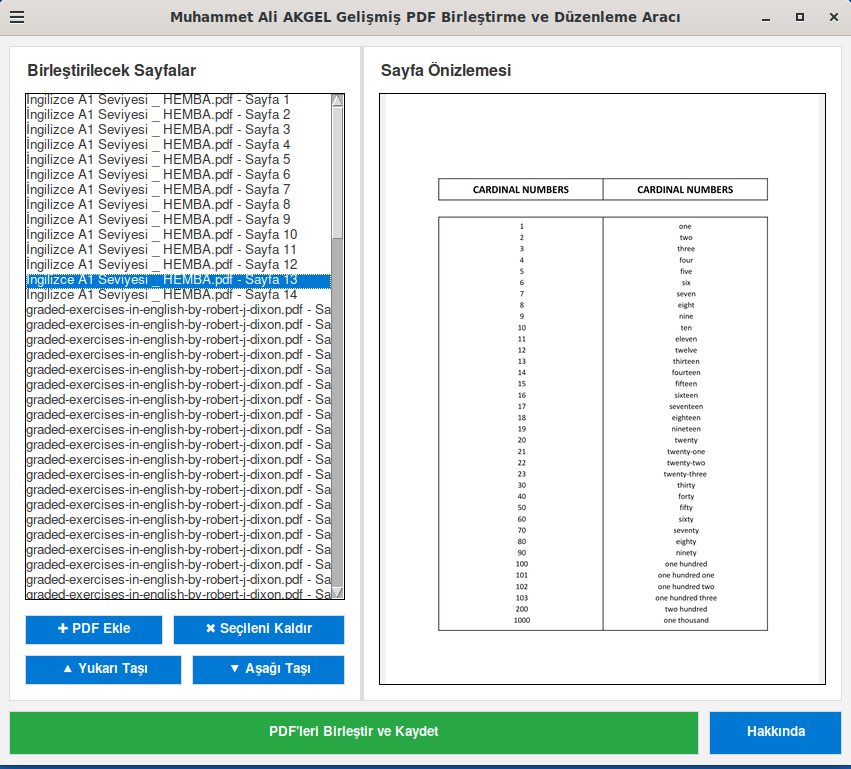Click scrollbar up arrow in page list
This screenshot has width=851, height=769.
pyautogui.click(x=337, y=100)
